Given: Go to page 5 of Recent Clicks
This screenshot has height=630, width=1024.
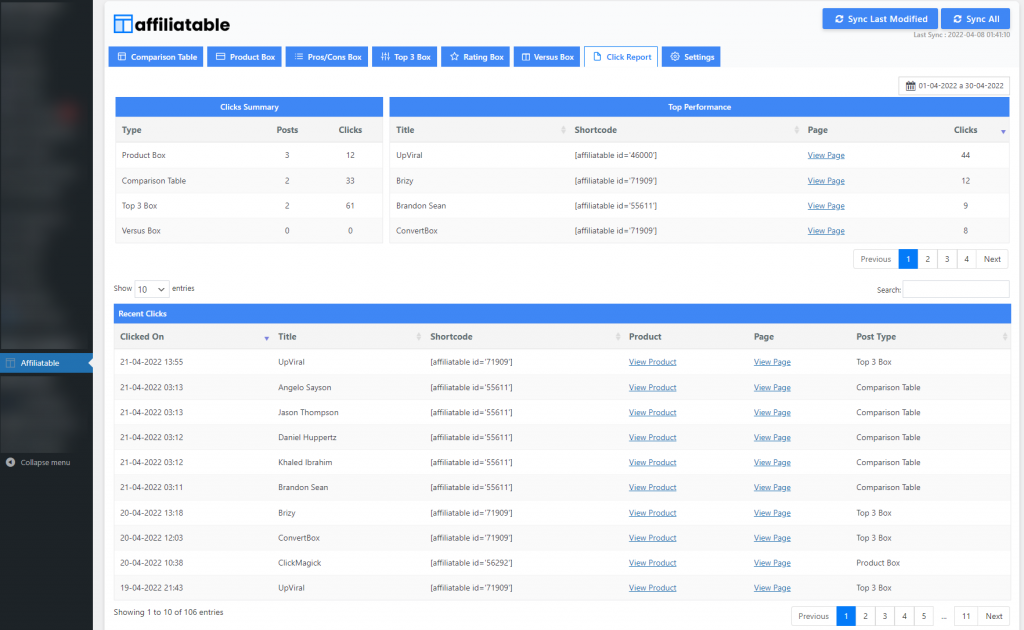Looking at the screenshot, I should (923, 616).
